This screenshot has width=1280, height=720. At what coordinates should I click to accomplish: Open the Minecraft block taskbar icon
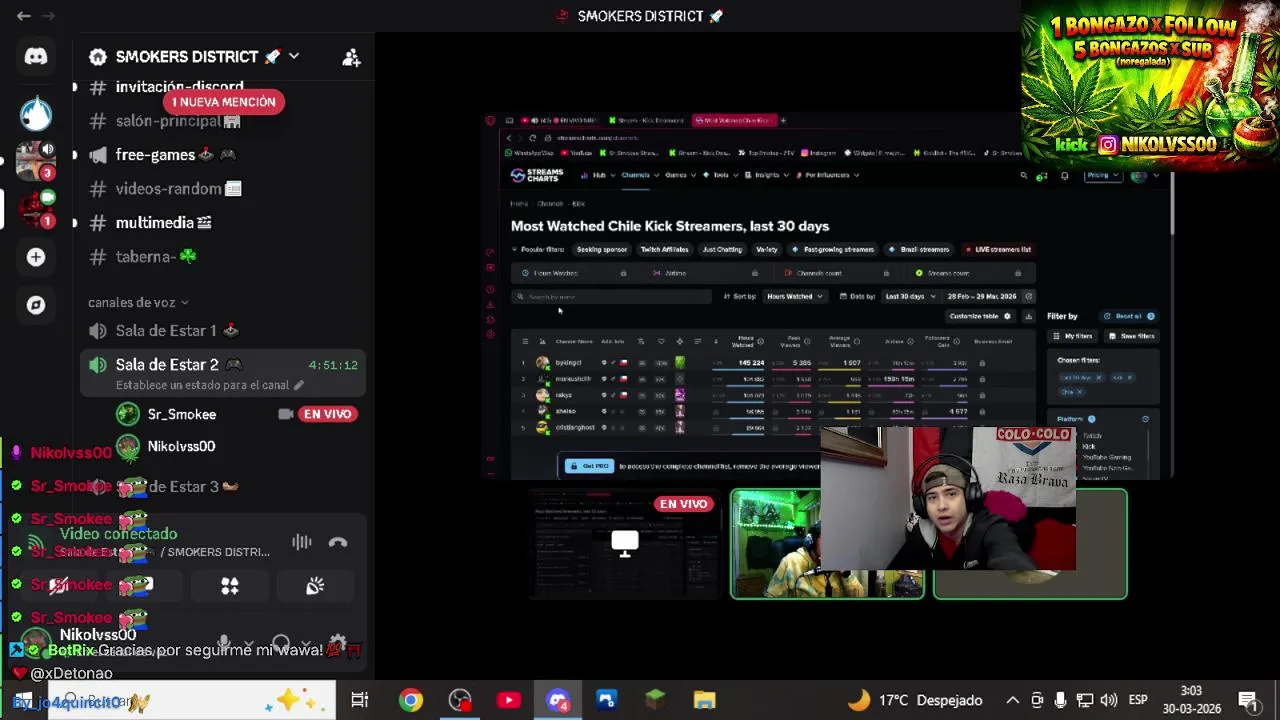(655, 700)
